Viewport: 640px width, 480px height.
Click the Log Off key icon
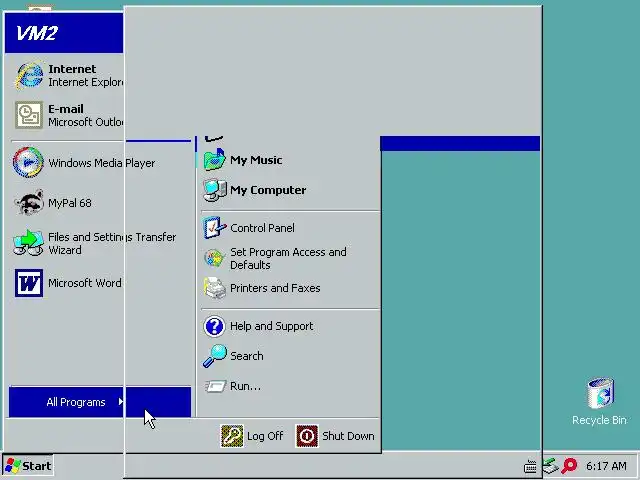click(x=232, y=436)
